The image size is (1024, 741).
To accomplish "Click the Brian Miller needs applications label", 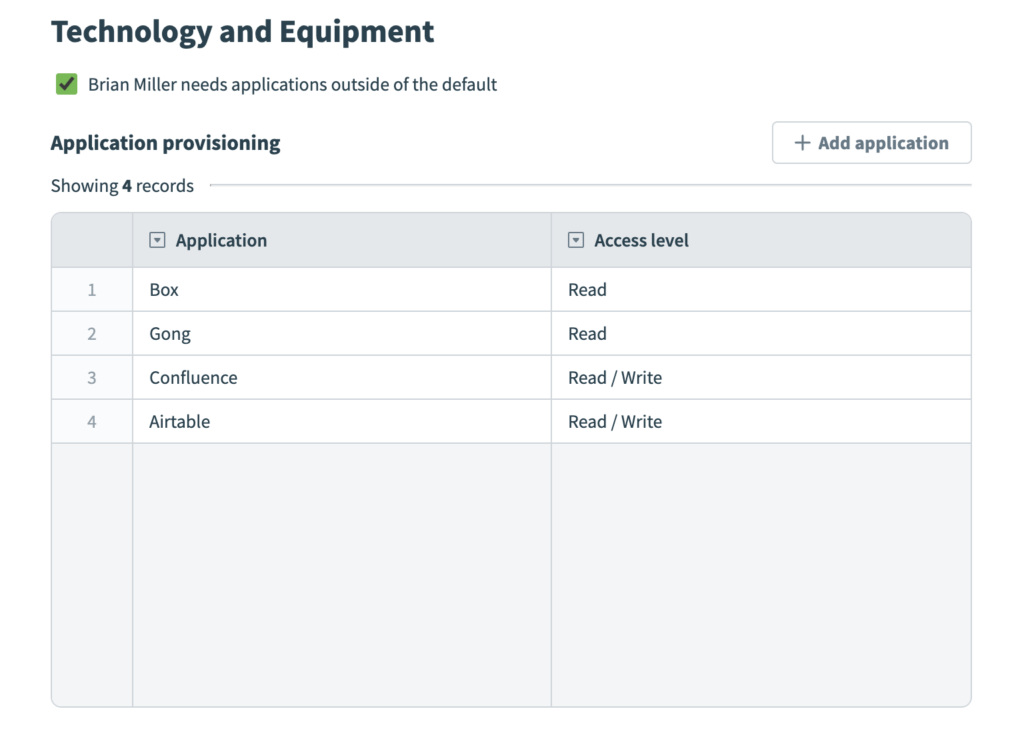I will click(x=293, y=84).
